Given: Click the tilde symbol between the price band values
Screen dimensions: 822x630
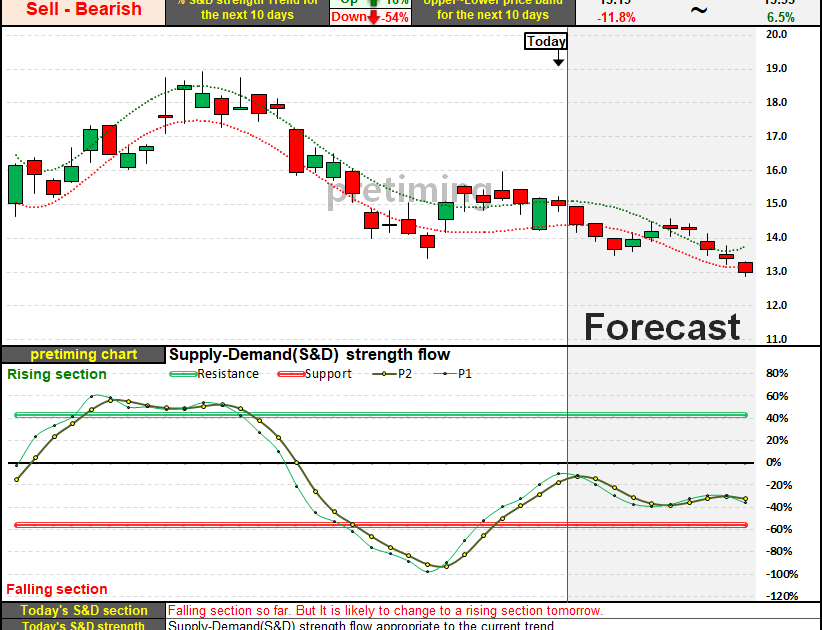Looking at the screenshot, I should click(698, 9).
